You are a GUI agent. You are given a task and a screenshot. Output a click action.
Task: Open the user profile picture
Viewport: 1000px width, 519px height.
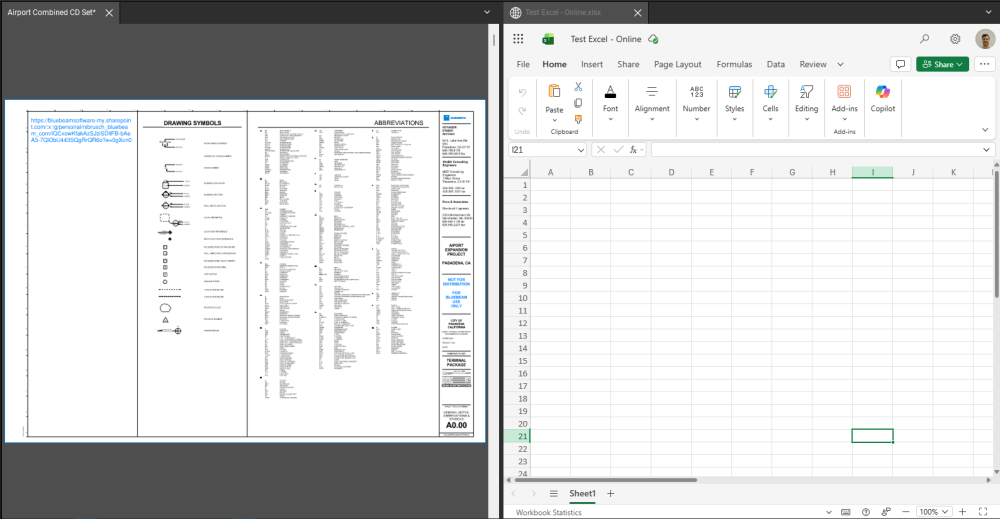tap(985, 39)
